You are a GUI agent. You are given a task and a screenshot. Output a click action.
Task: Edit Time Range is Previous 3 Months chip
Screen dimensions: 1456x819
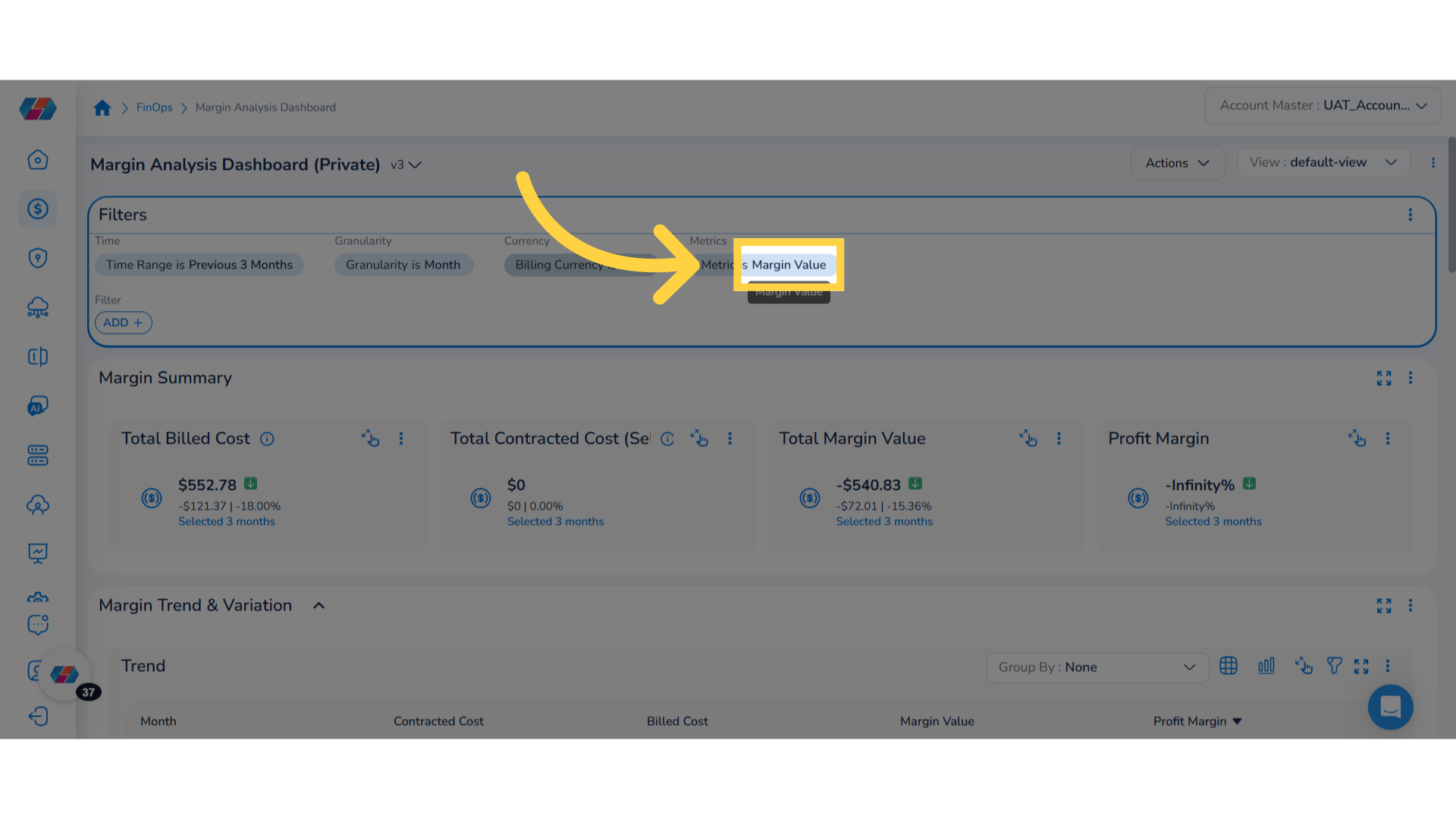point(199,265)
